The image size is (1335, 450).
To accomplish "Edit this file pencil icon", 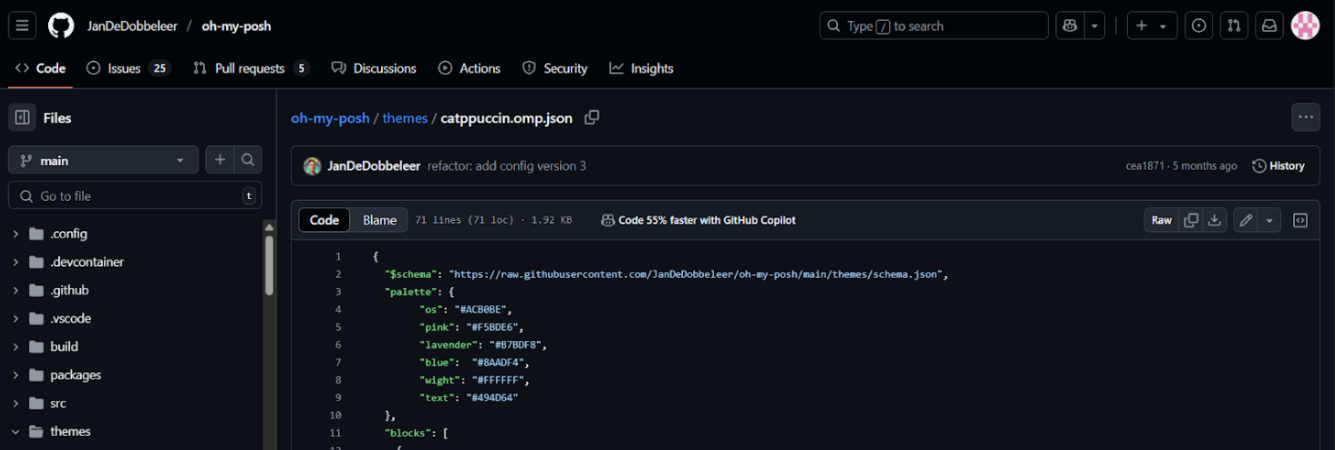I will pyautogui.click(x=1245, y=220).
